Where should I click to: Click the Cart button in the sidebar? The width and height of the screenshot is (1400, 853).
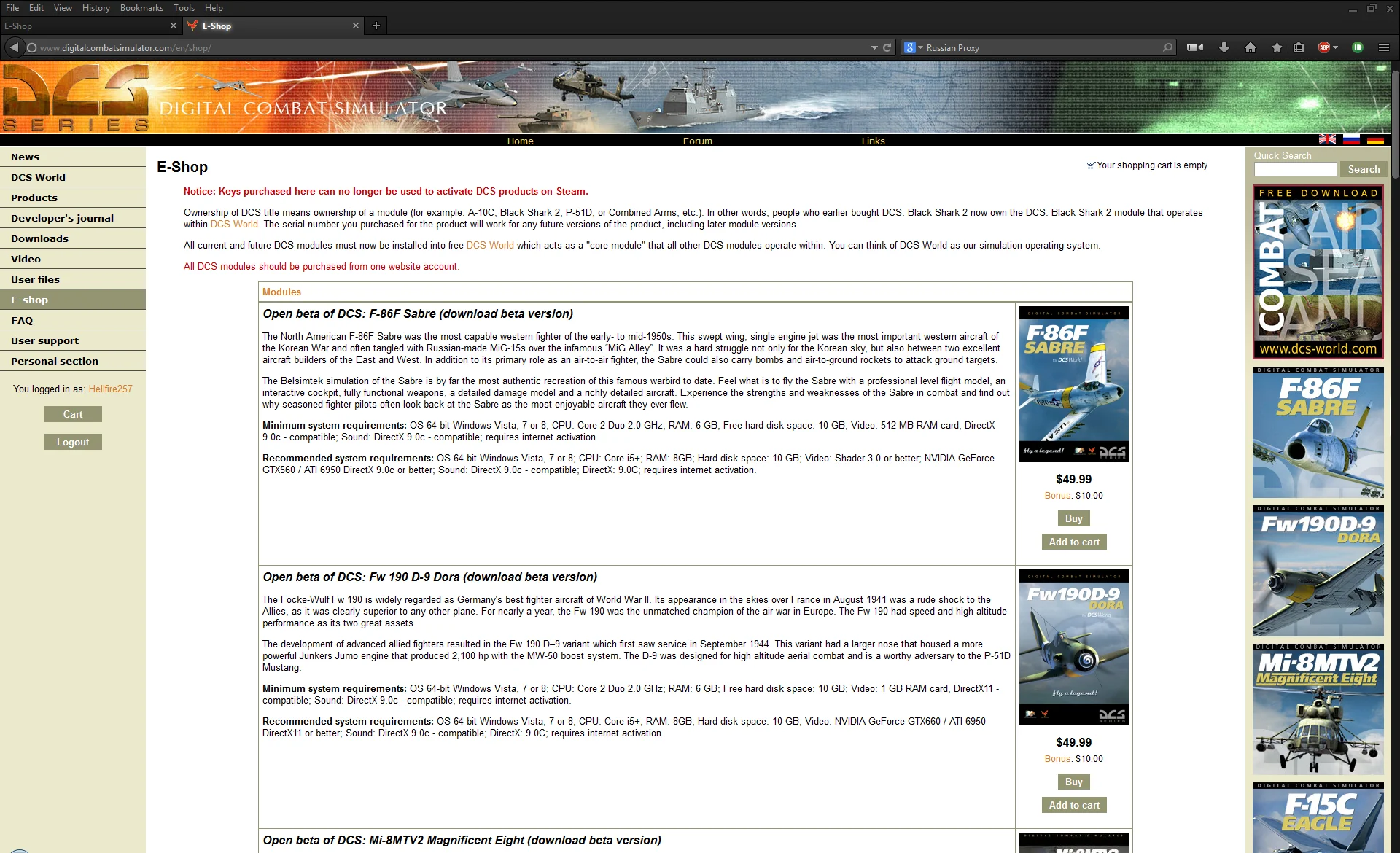coord(73,414)
